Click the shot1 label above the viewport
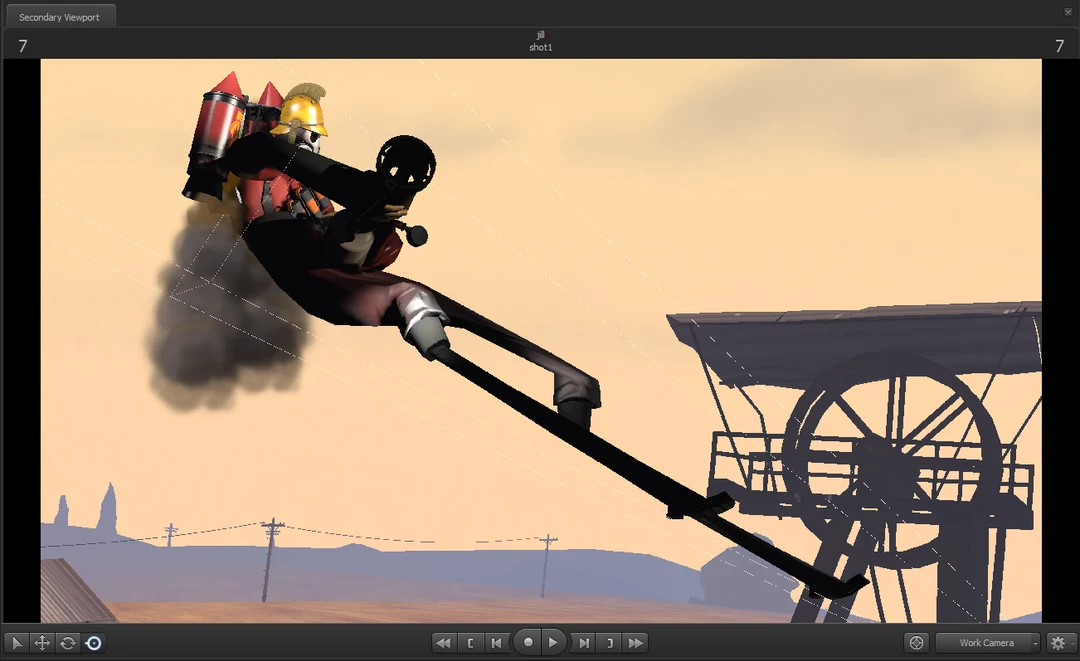This screenshot has height=661, width=1080. 540,47
